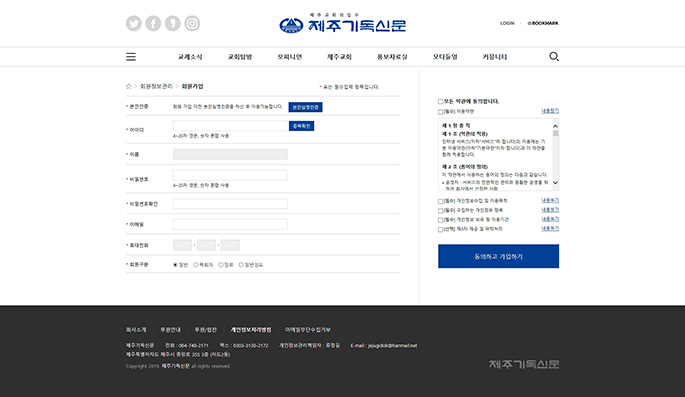
Task: Click terms box scroll-up arrow
Action: click(556, 126)
